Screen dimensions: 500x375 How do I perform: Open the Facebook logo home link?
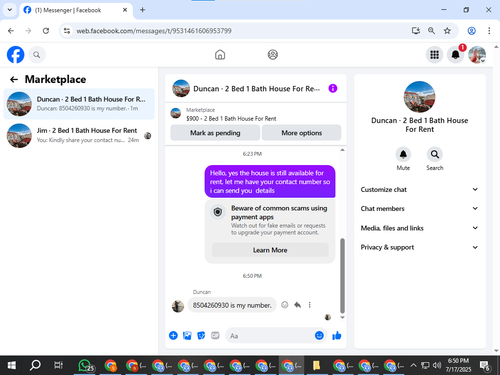(x=15, y=55)
